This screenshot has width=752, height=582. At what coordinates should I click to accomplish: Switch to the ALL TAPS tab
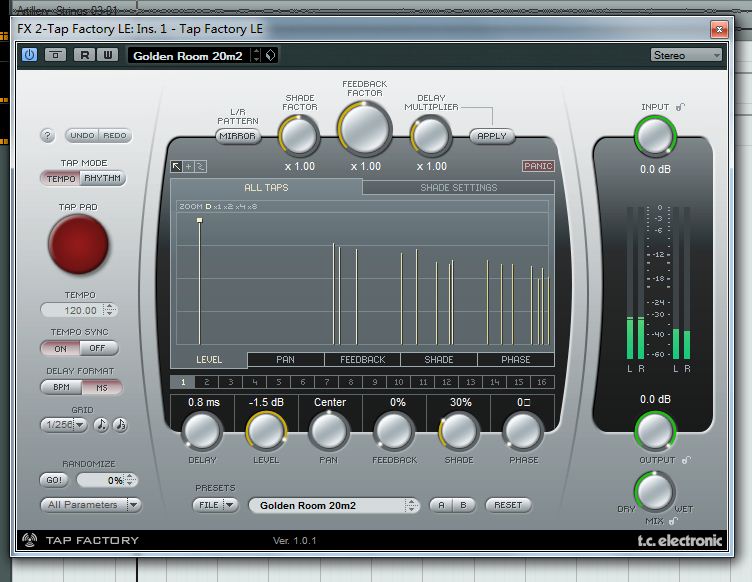(x=266, y=187)
